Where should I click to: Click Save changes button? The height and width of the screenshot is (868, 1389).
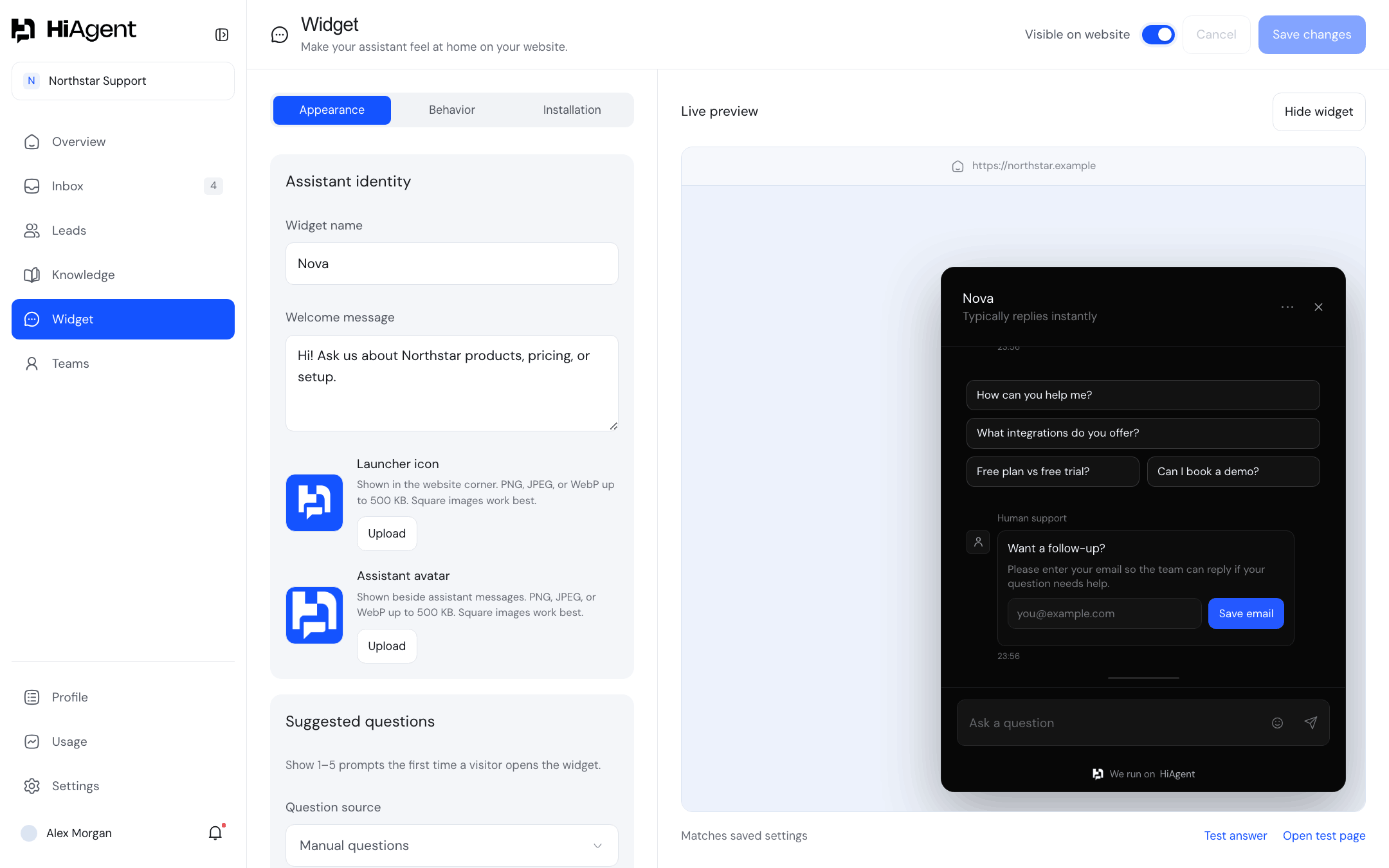[1312, 35]
